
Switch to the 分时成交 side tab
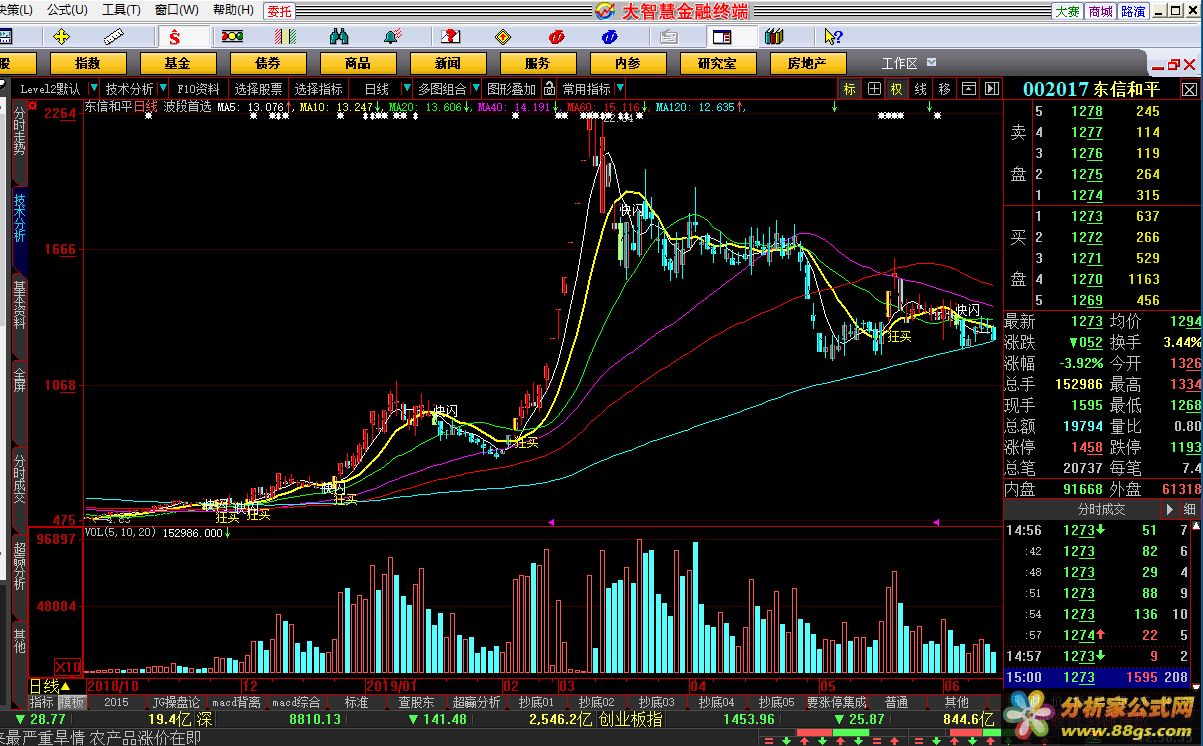pyautogui.click(x=19, y=479)
